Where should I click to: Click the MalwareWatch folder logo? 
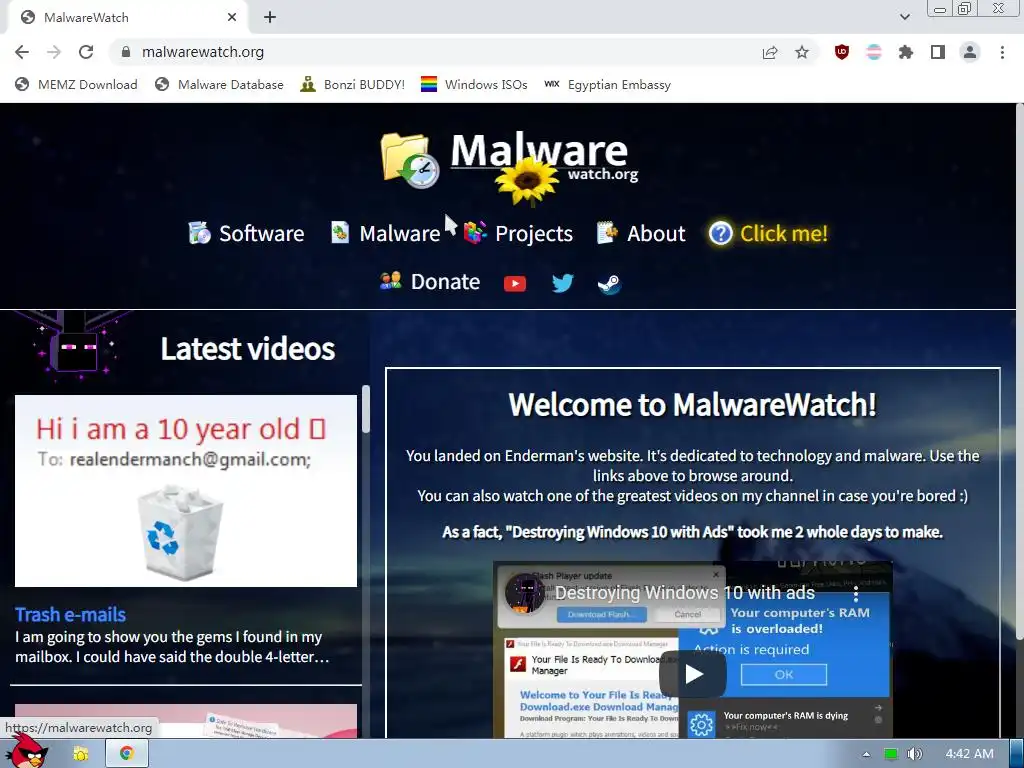coord(409,161)
